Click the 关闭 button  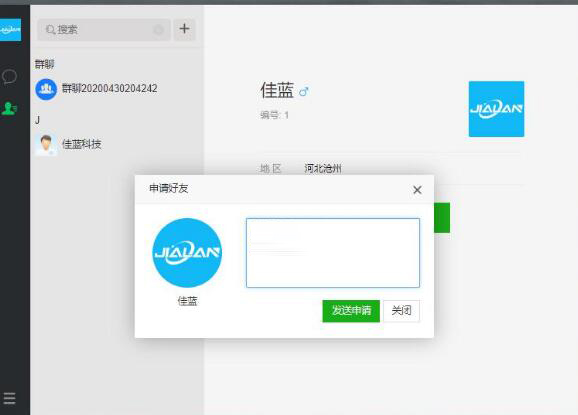(401, 311)
